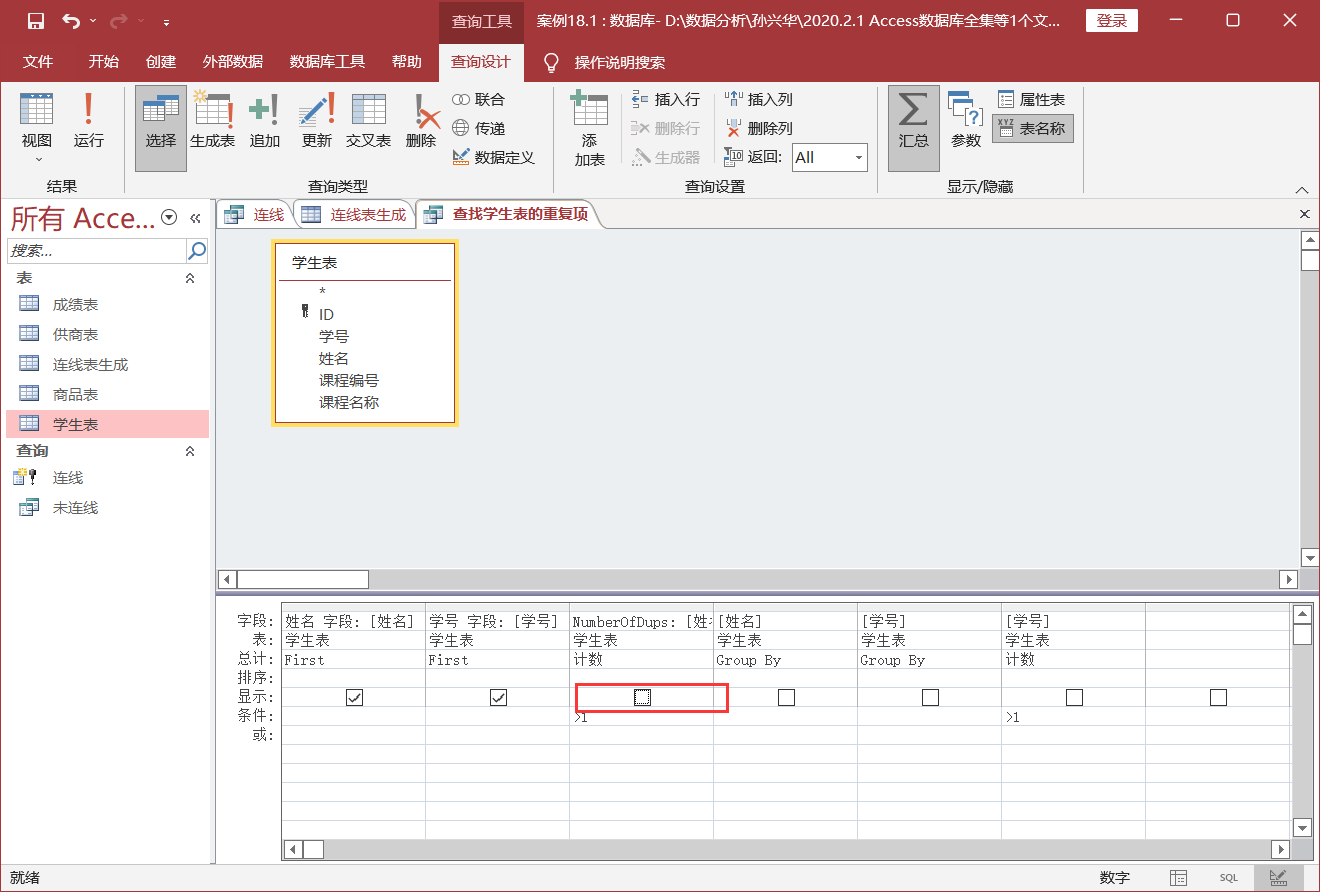Search the navigation pane with magnifier
Image resolution: width=1320 pixels, height=892 pixels.
[197, 250]
